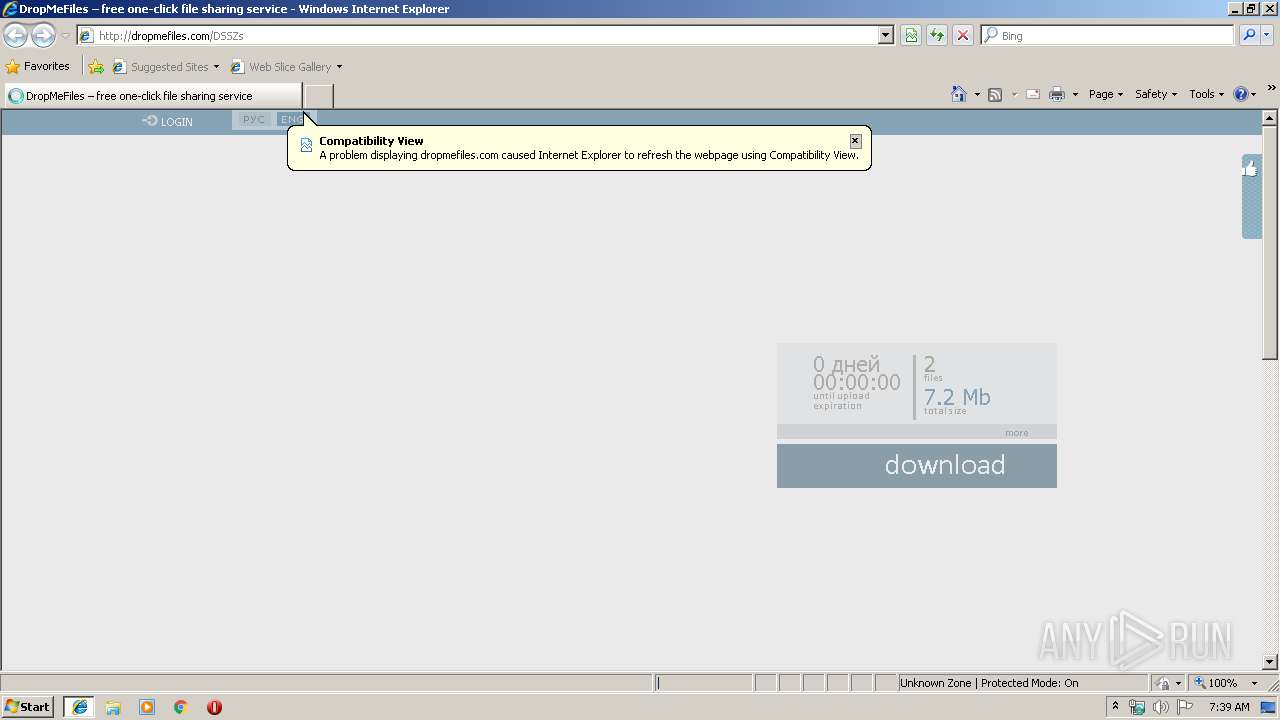Click the Internet Explorer taskbar icon
This screenshot has width=1280, height=720.
[79, 707]
